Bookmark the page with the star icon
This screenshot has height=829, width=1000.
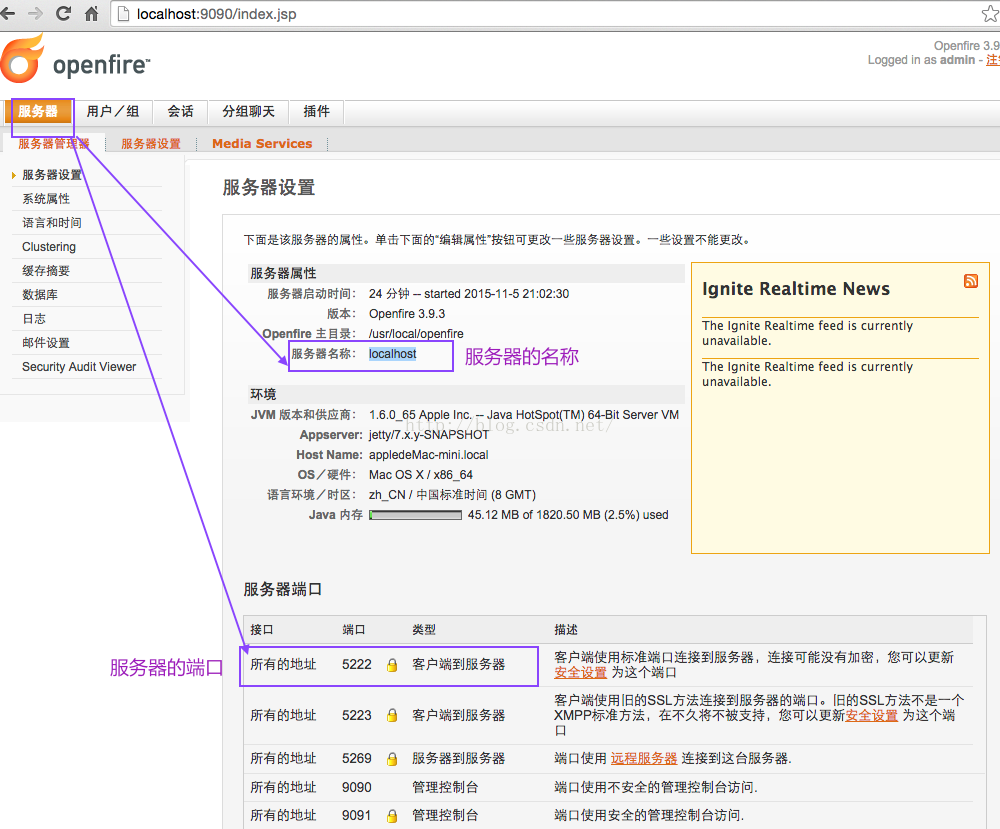coord(990,13)
